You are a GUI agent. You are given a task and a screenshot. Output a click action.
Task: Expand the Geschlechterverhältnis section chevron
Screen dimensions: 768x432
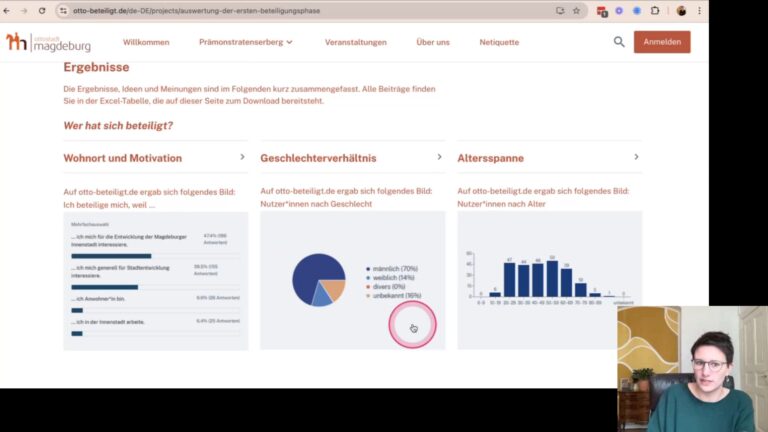click(439, 157)
